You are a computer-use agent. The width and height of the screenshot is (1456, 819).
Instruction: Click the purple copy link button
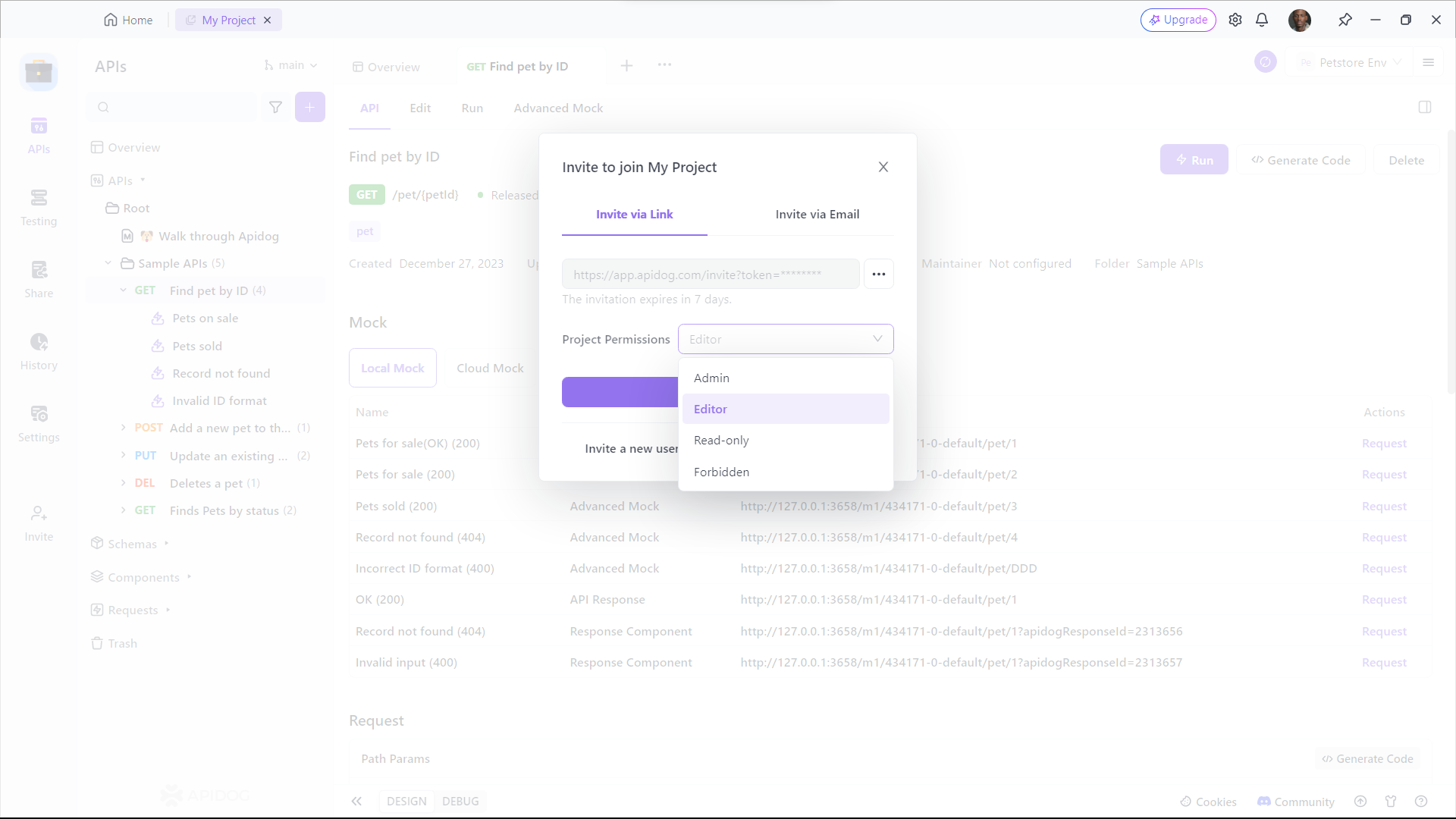point(620,392)
